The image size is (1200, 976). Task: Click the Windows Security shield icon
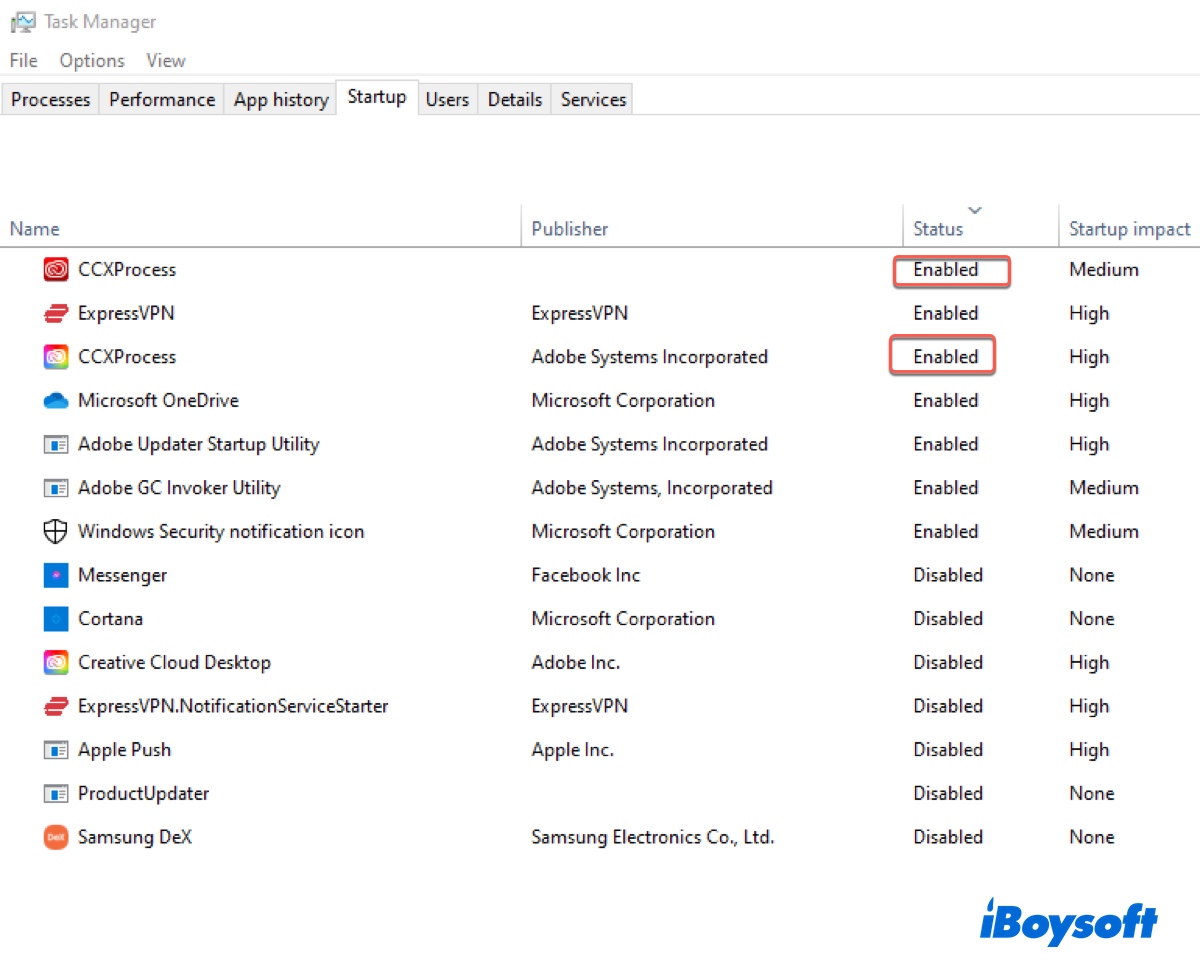pos(56,531)
